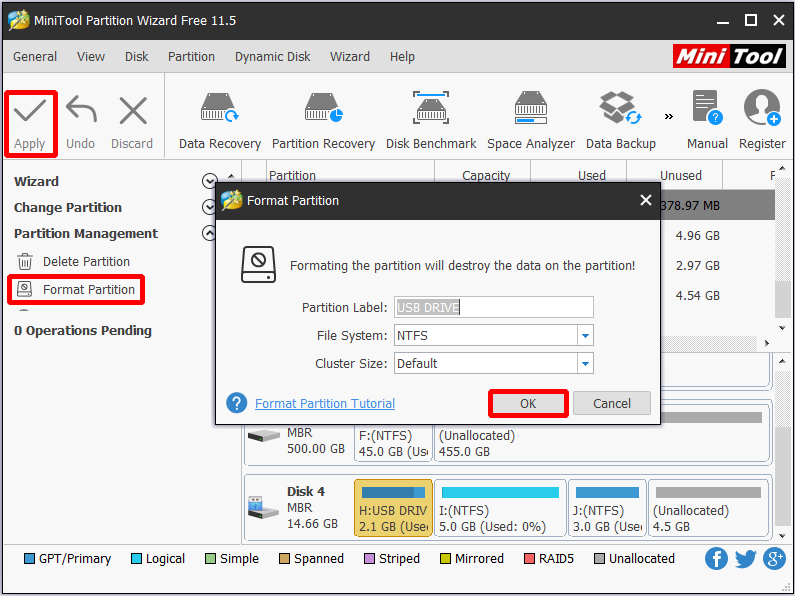
Task: Click the Undo arrow icon
Action: [x=81, y=110]
